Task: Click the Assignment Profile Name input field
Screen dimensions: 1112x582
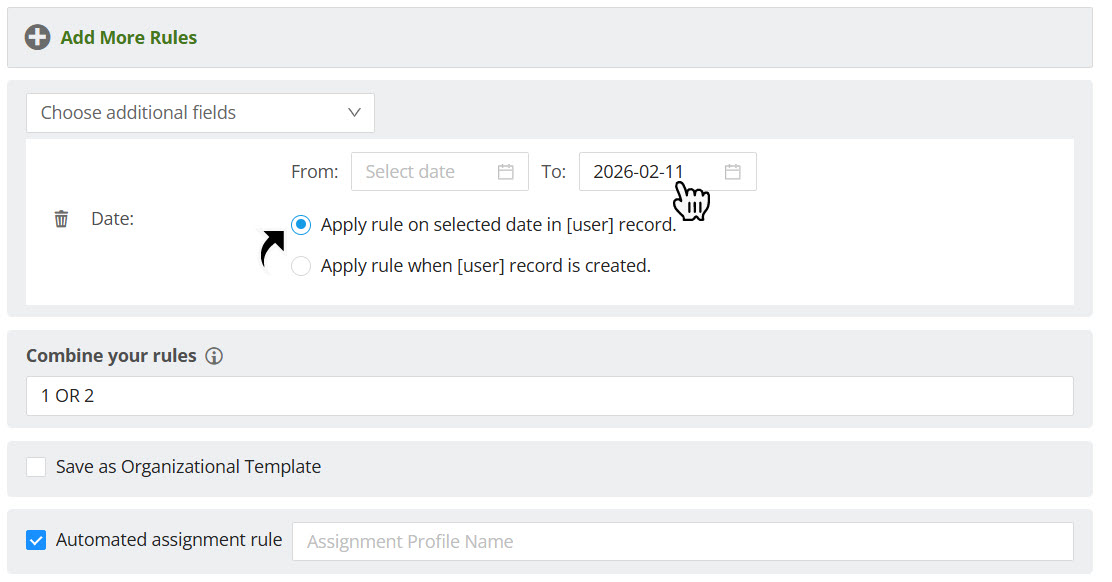Action: click(682, 542)
